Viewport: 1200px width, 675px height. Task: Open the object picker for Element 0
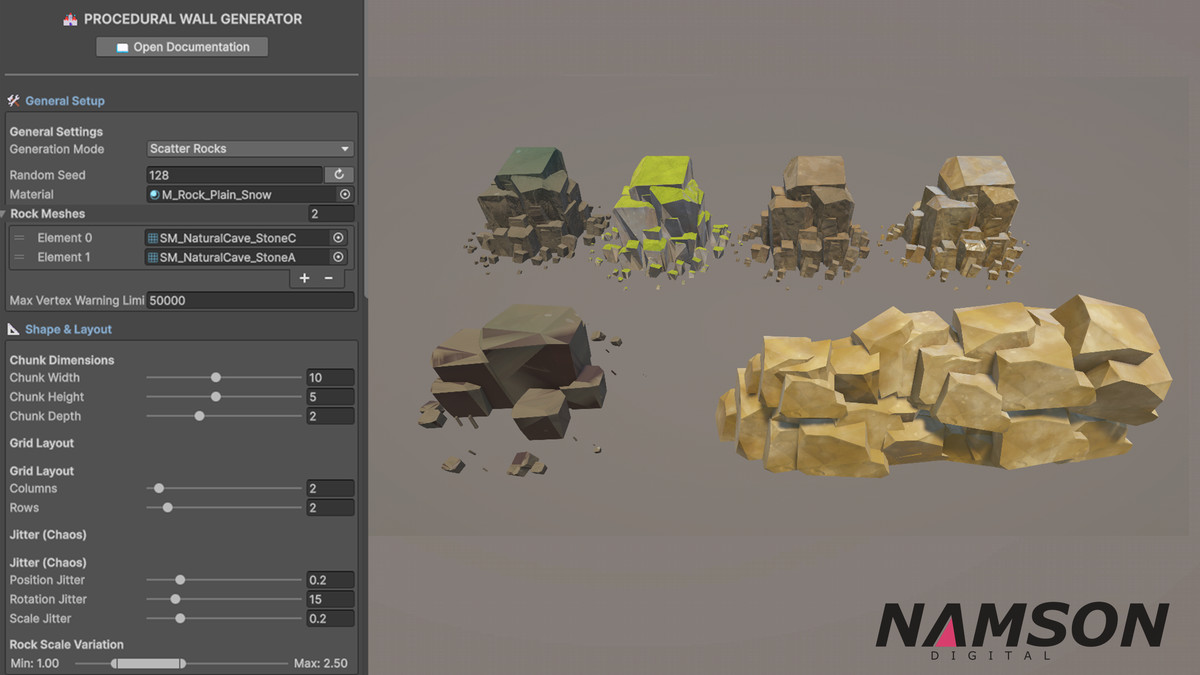tap(338, 238)
